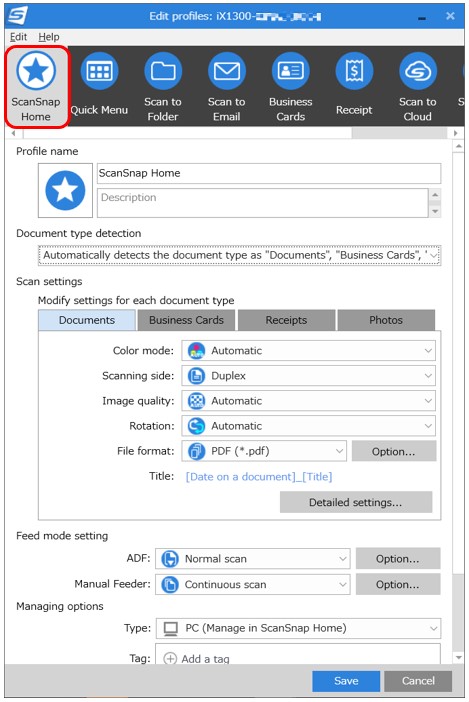Viewport: 469px width, 702px height.
Task: Click the Add a tag field
Action: [x=298, y=654]
